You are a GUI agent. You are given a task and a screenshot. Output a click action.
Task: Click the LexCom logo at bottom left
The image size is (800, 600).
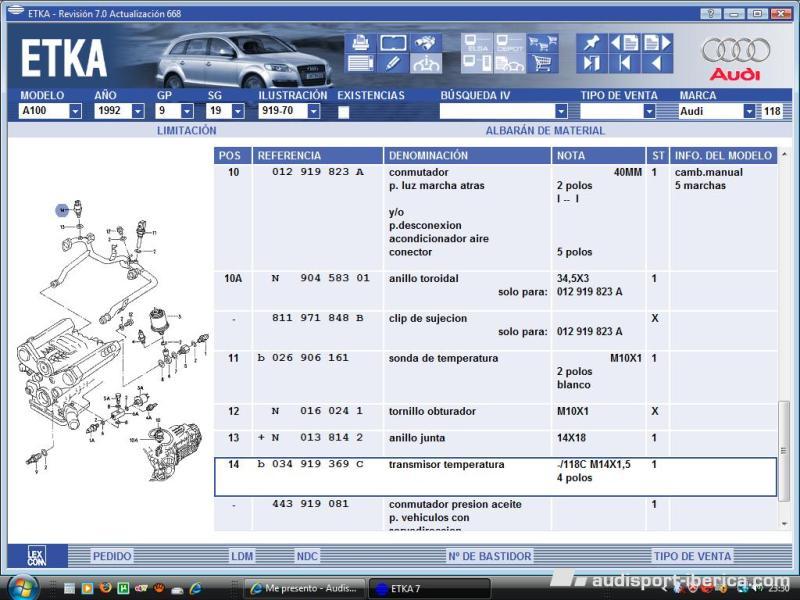coord(37,556)
